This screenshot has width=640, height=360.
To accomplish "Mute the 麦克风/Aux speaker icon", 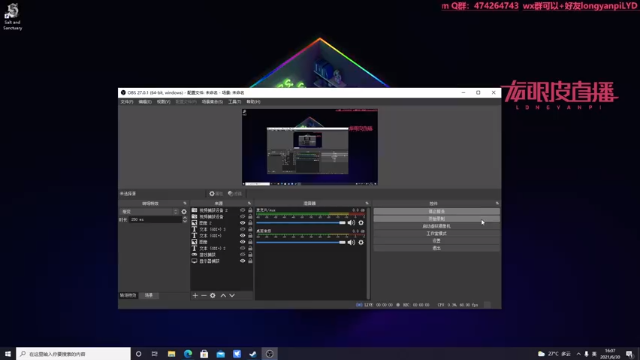I will point(351,222).
